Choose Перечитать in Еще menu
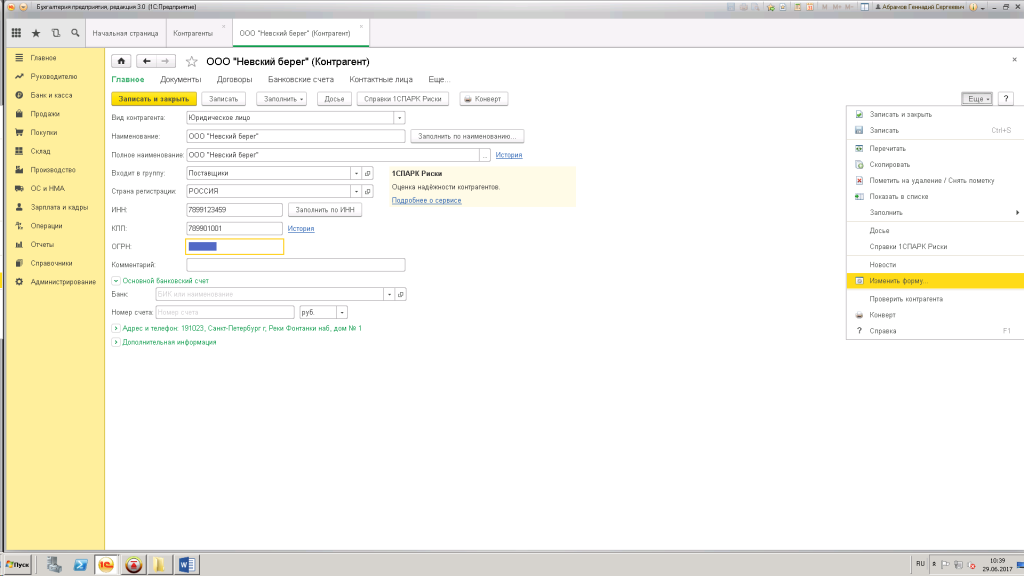This screenshot has width=1024, height=576. click(x=935, y=148)
